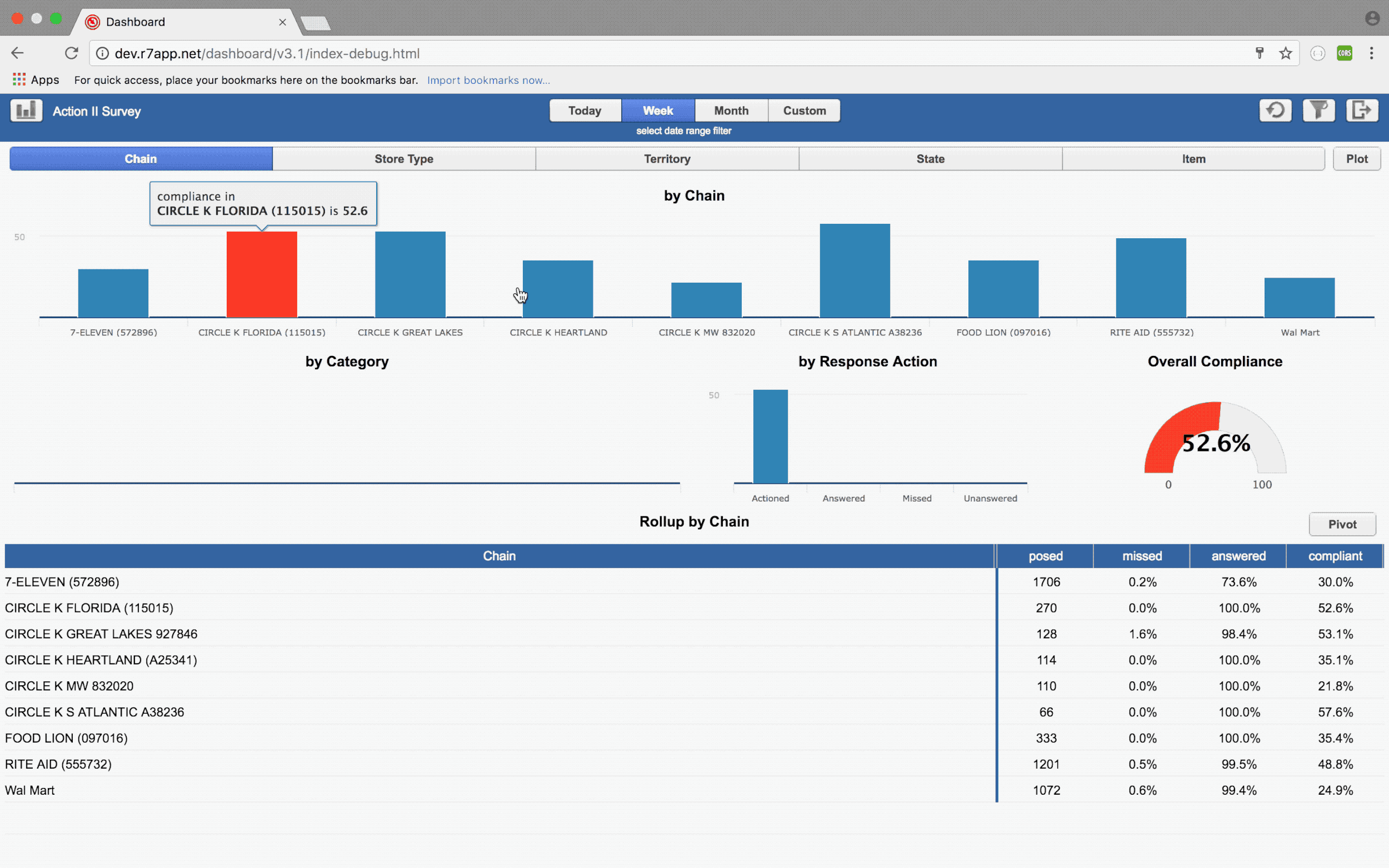Select the Custom date range

[805, 110]
